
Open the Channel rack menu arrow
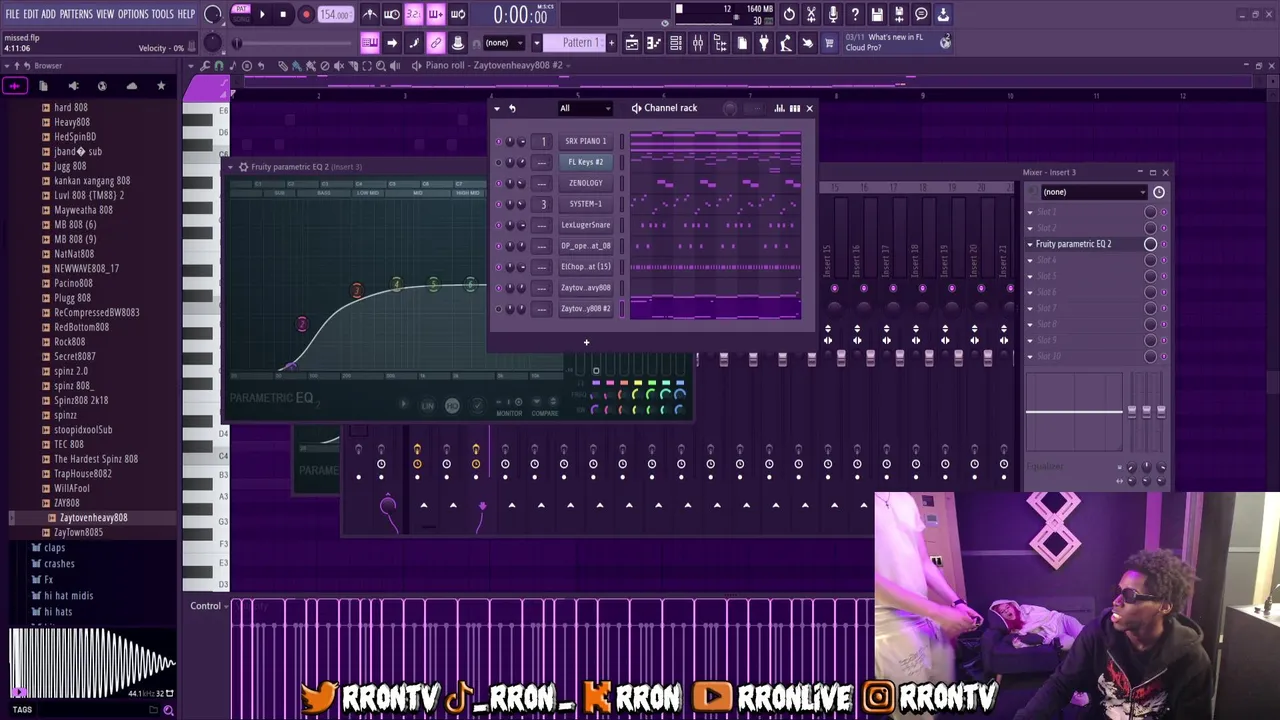tap(497, 108)
